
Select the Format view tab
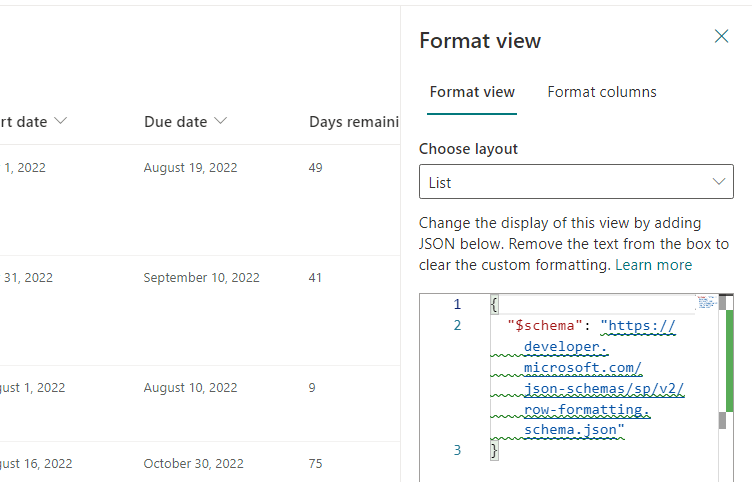[x=472, y=92]
